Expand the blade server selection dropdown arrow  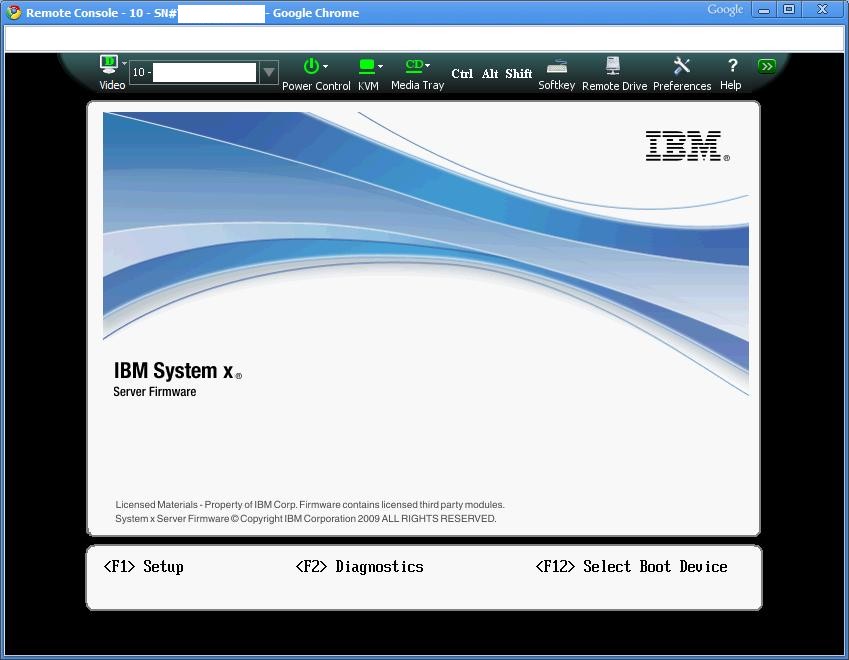[269, 72]
